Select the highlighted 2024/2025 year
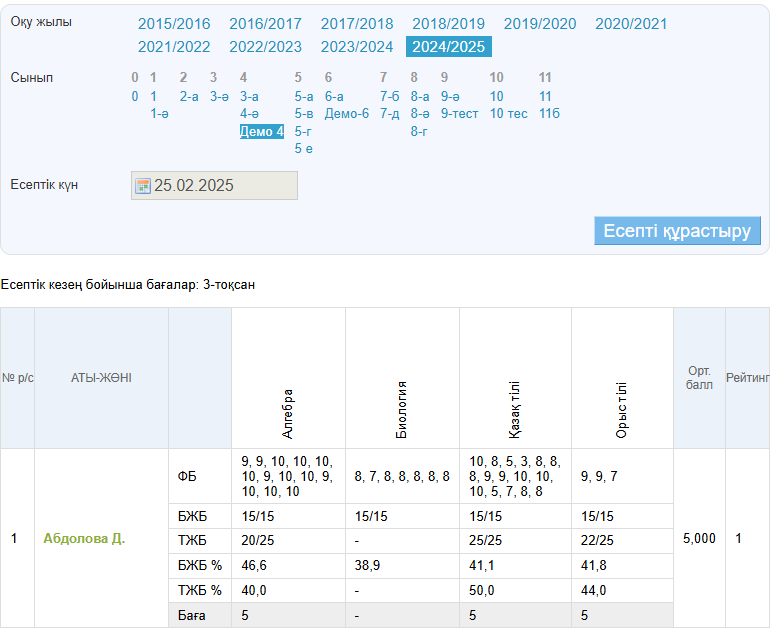773x628 pixels. click(448, 46)
